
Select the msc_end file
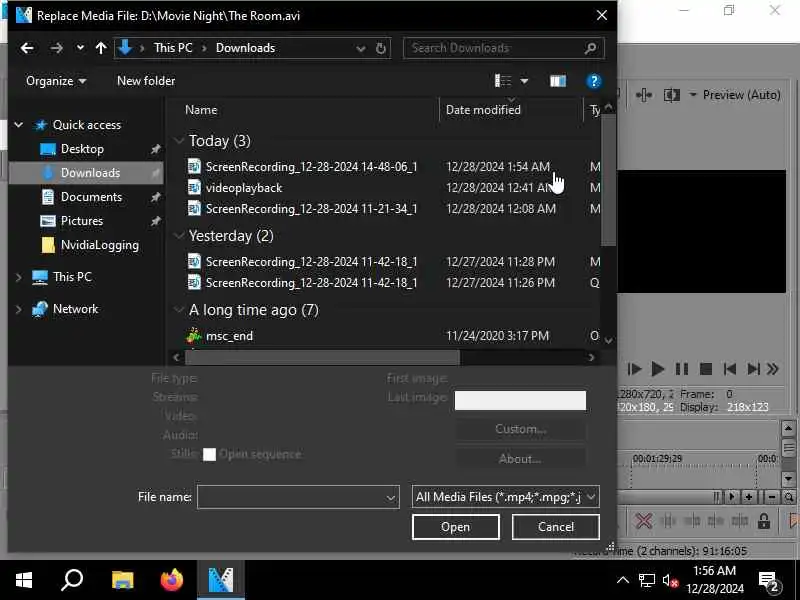(x=229, y=336)
